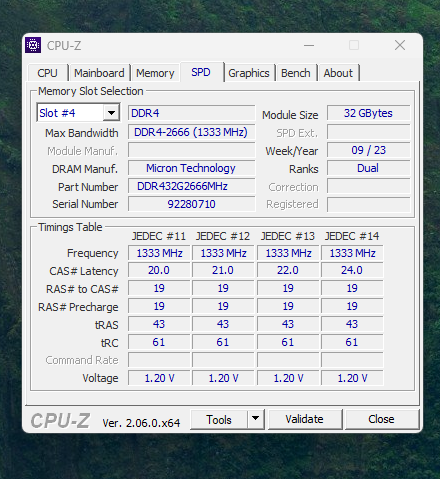This screenshot has height=479, width=440.
Task: Click the DDR4 memory type field
Action: pyautogui.click(x=192, y=113)
